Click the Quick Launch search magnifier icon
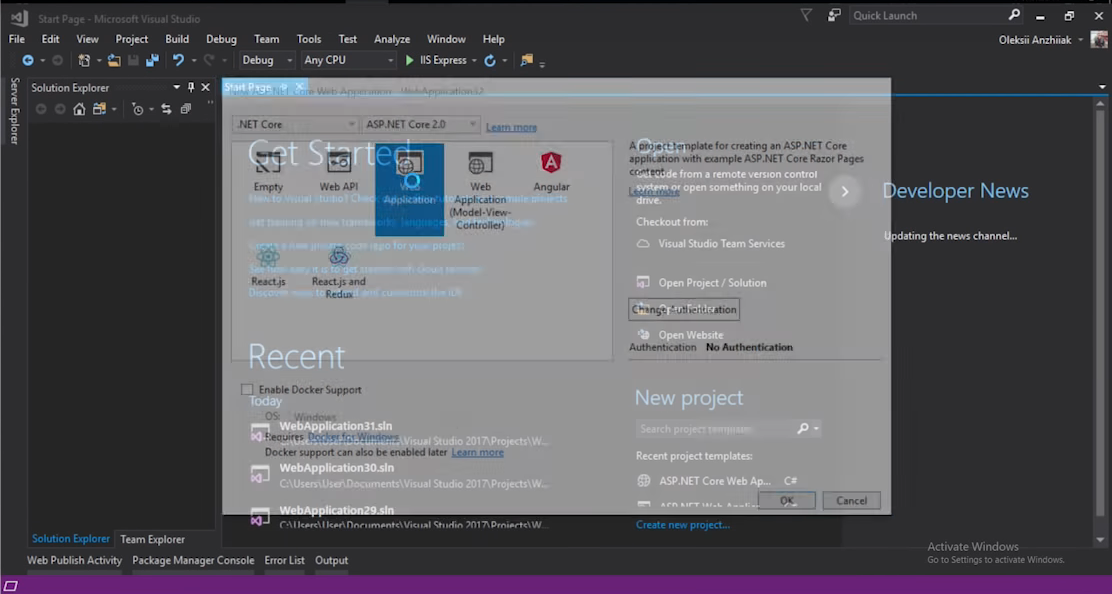The image size is (1112, 594). coord(1014,15)
